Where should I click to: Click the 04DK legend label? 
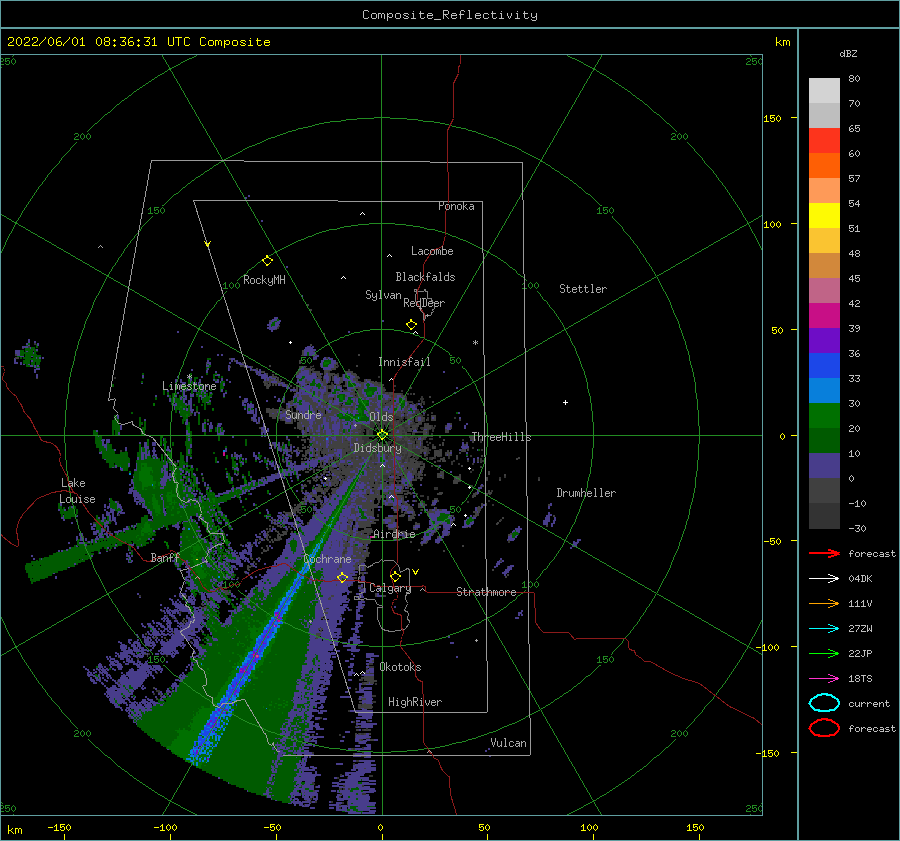click(860, 579)
